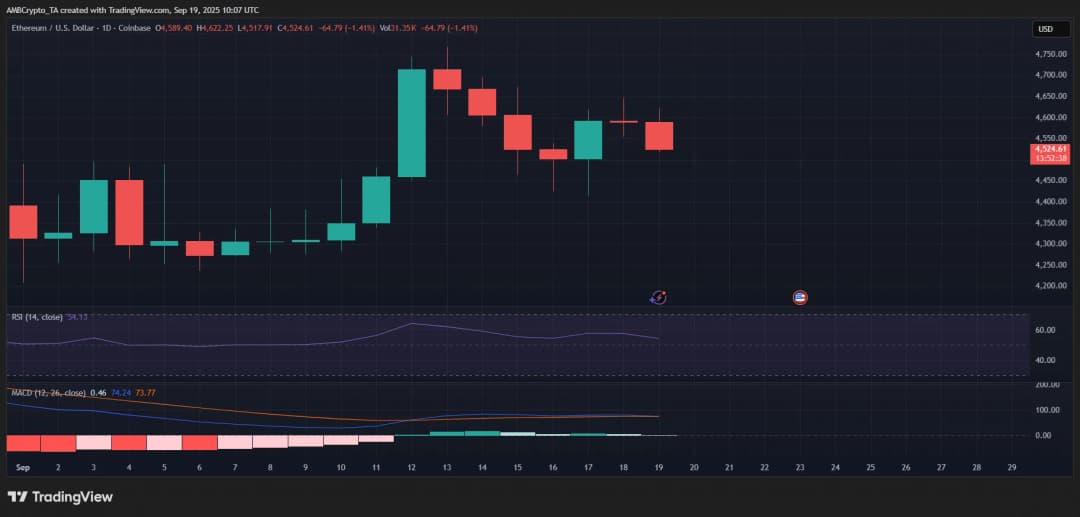The width and height of the screenshot is (1080, 517).
Task: Select the RSI (14, close) indicator label
Action: point(36,317)
